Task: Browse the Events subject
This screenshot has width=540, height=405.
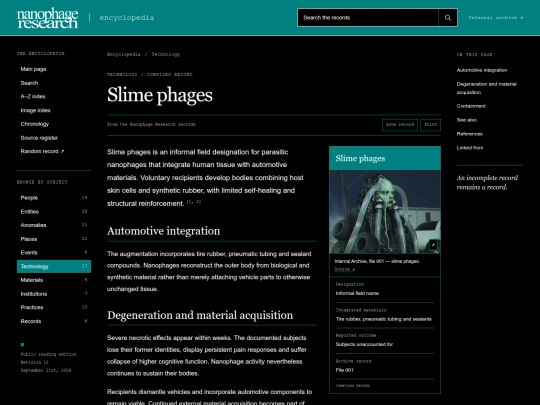Action: click(54, 252)
